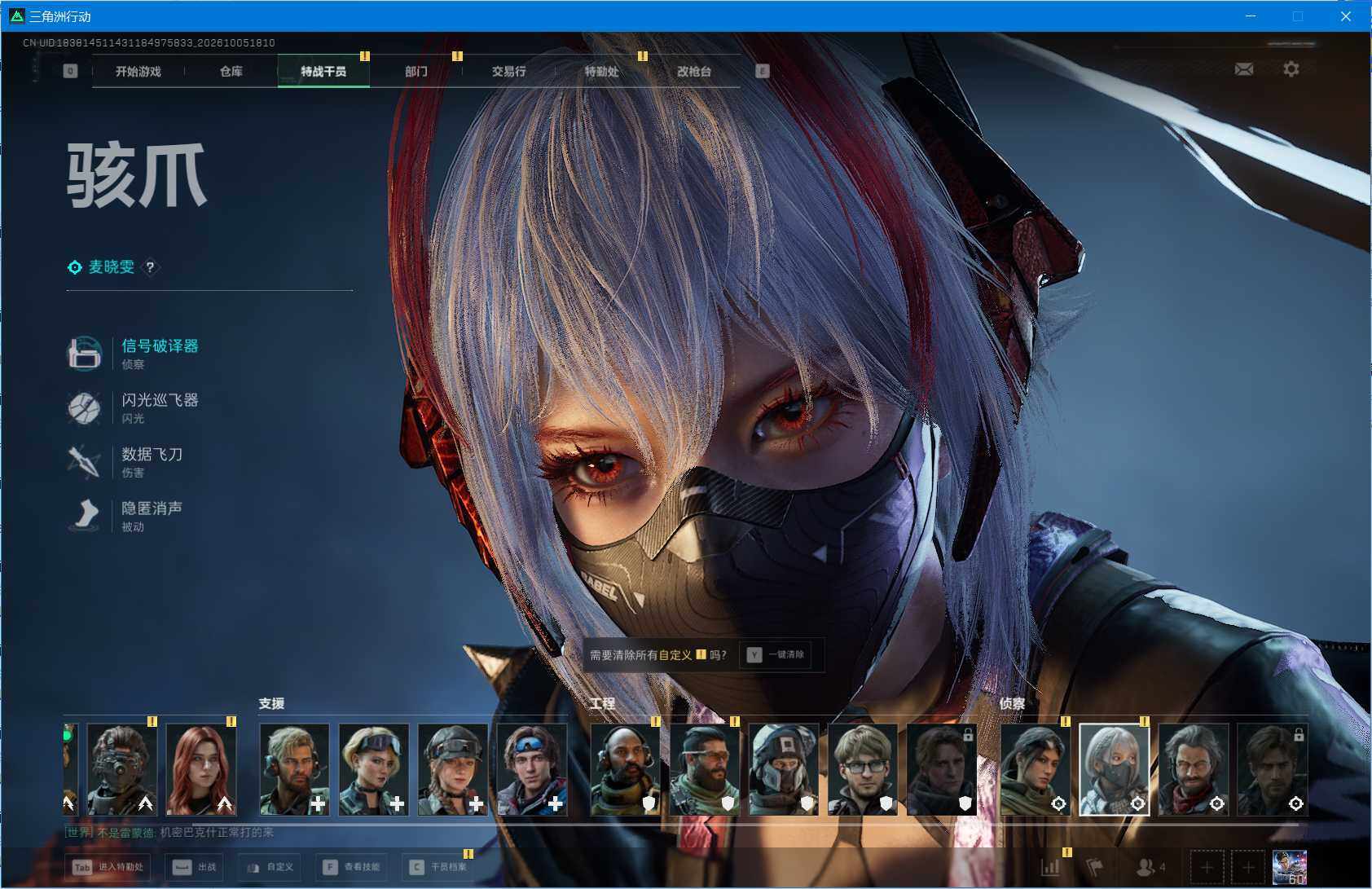Select support operator with braids and helmet
The width and height of the screenshot is (1372, 889).
pos(452,769)
